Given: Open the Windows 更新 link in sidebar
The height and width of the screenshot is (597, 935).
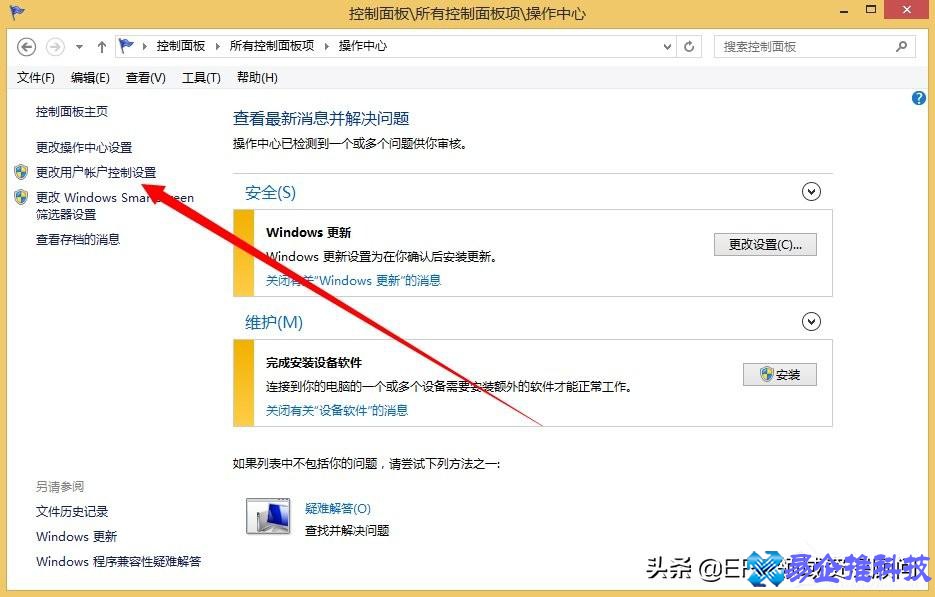Looking at the screenshot, I should coord(75,536).
